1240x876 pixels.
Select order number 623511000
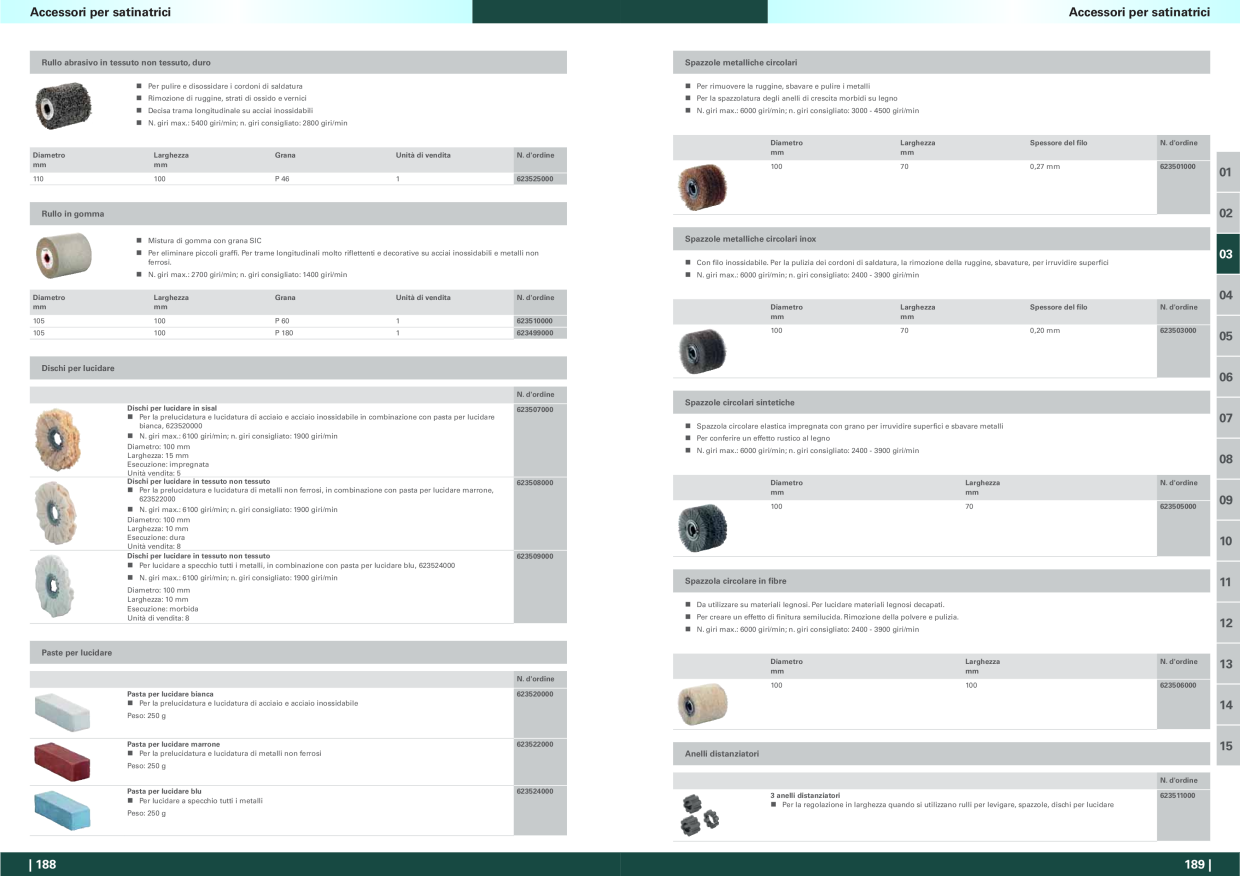tap(1178, 795)
